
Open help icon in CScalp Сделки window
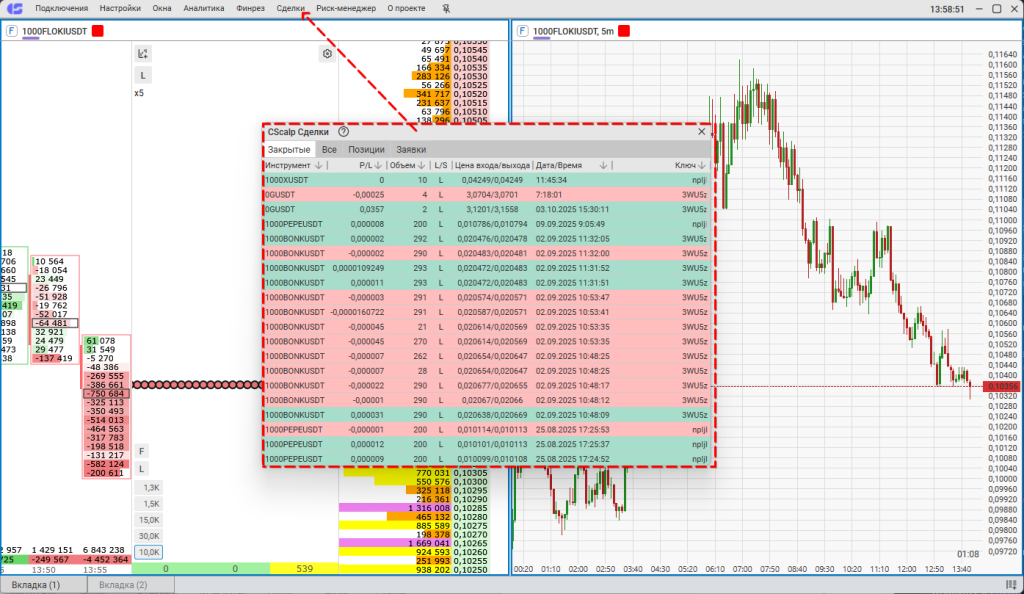(x=343, y=131)
